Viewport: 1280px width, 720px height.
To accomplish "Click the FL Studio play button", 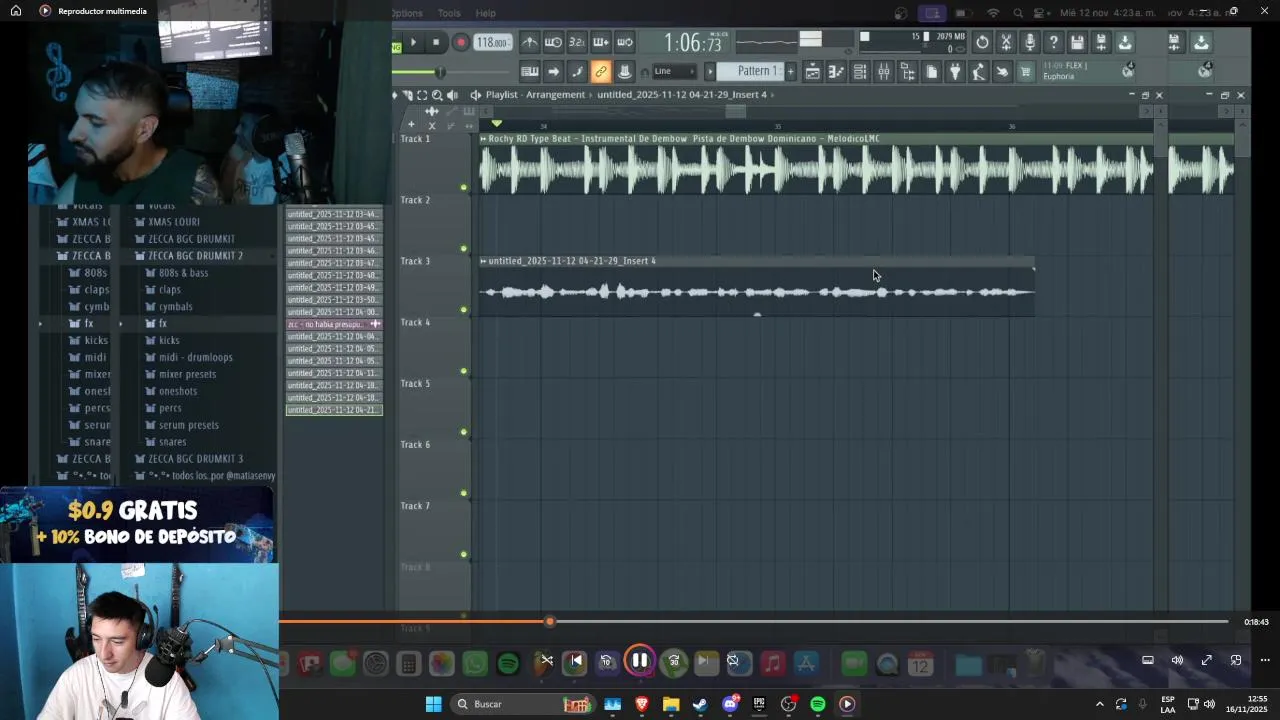I will [x=413, y=42].
